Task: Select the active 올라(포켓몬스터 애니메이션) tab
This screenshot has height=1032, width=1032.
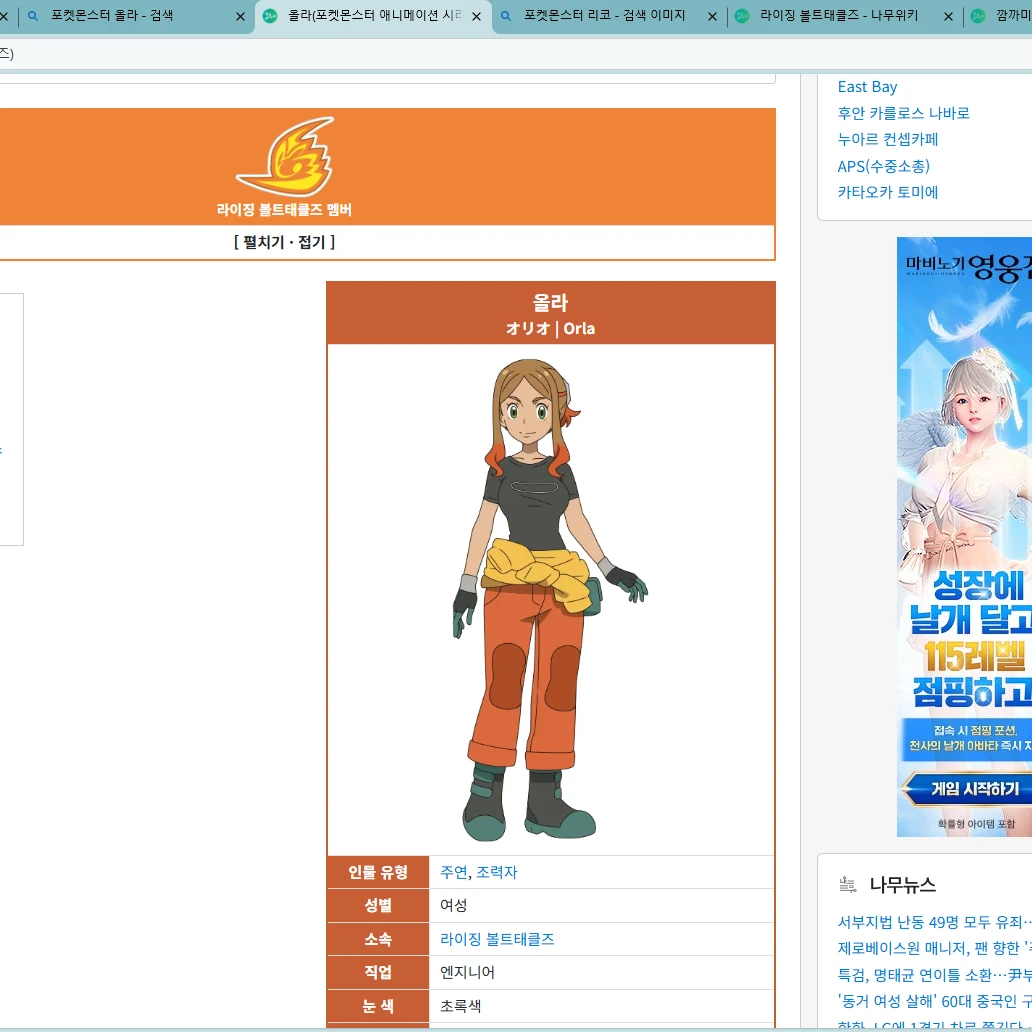Action: click(375, 16)
